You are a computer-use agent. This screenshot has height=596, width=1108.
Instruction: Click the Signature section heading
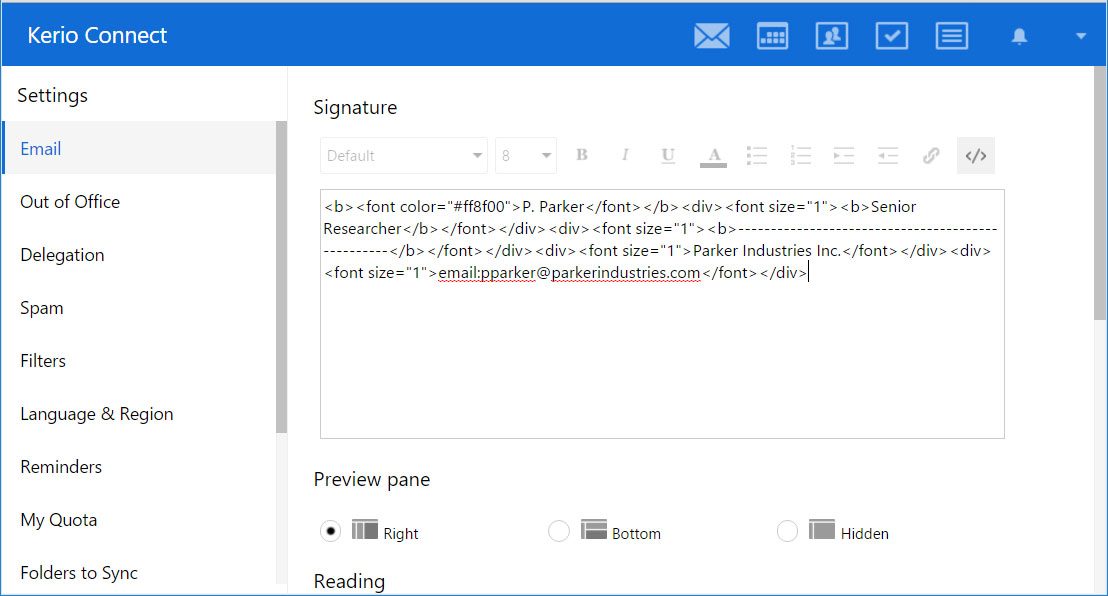[x=355, y=107]
